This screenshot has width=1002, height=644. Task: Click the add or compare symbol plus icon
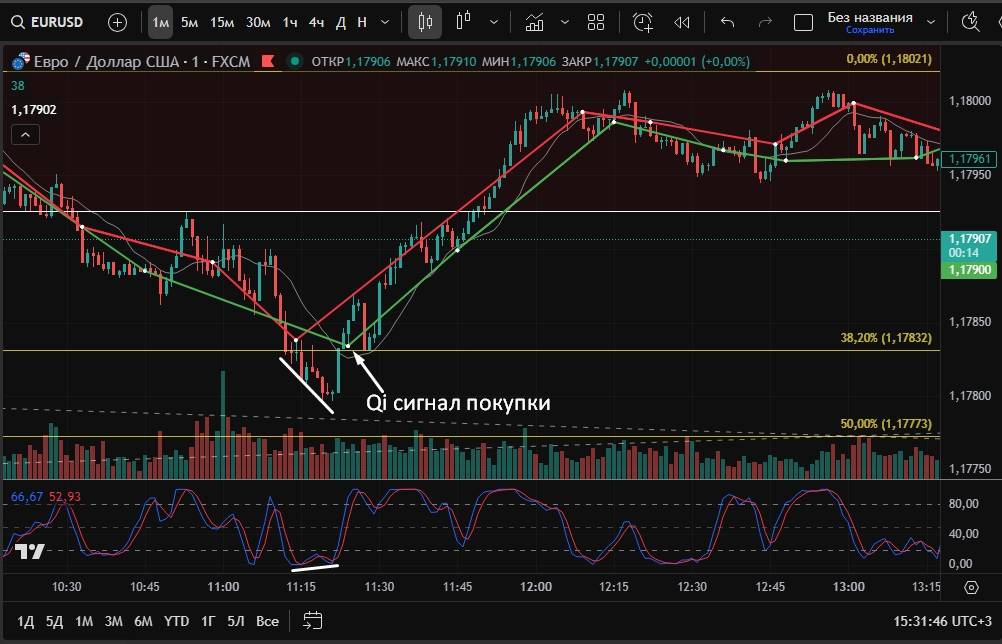coord(117,21)
